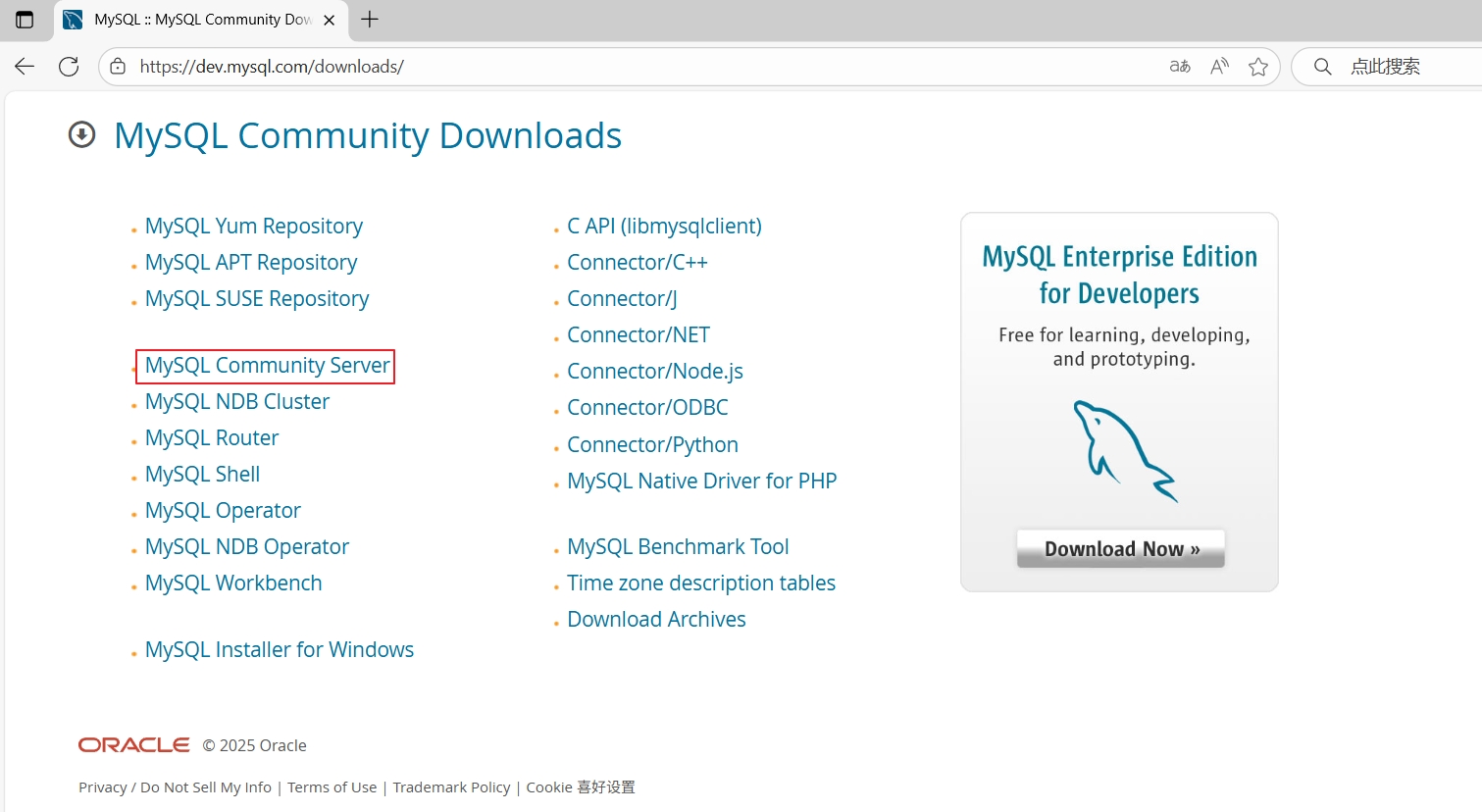This screenshot has height=812, width=1482.
Task: Open the Connector/ODBC link
Action: coord(647,408)
